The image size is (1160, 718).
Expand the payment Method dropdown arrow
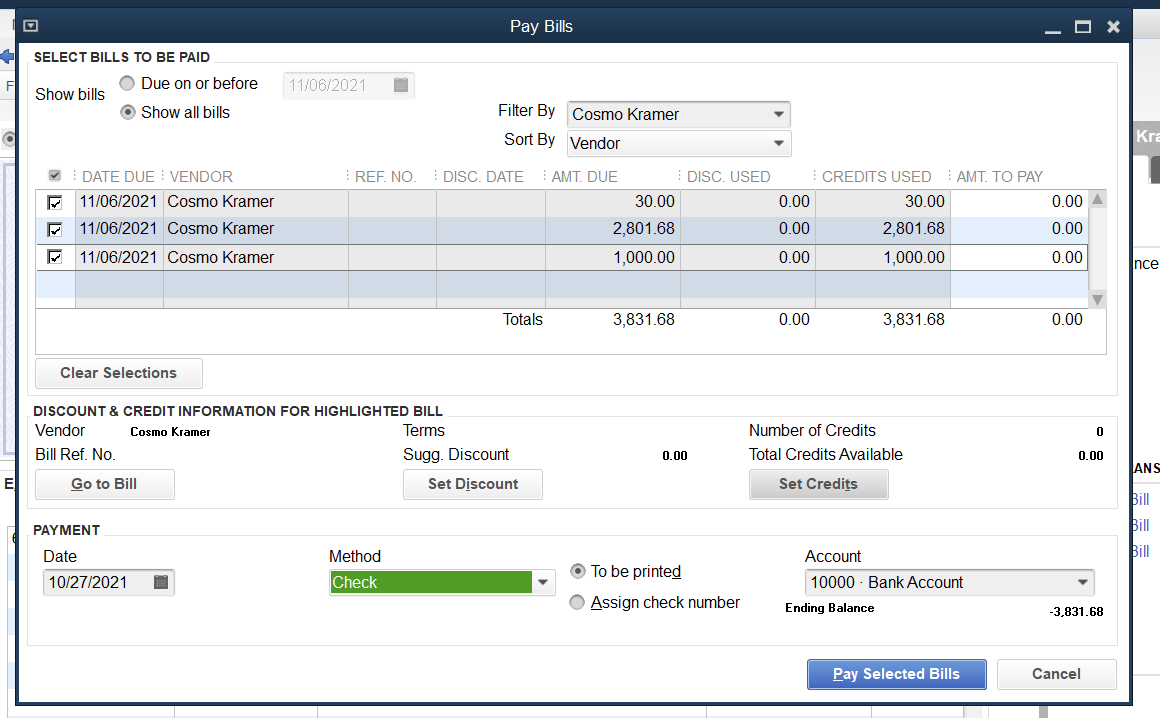[543, 583]
